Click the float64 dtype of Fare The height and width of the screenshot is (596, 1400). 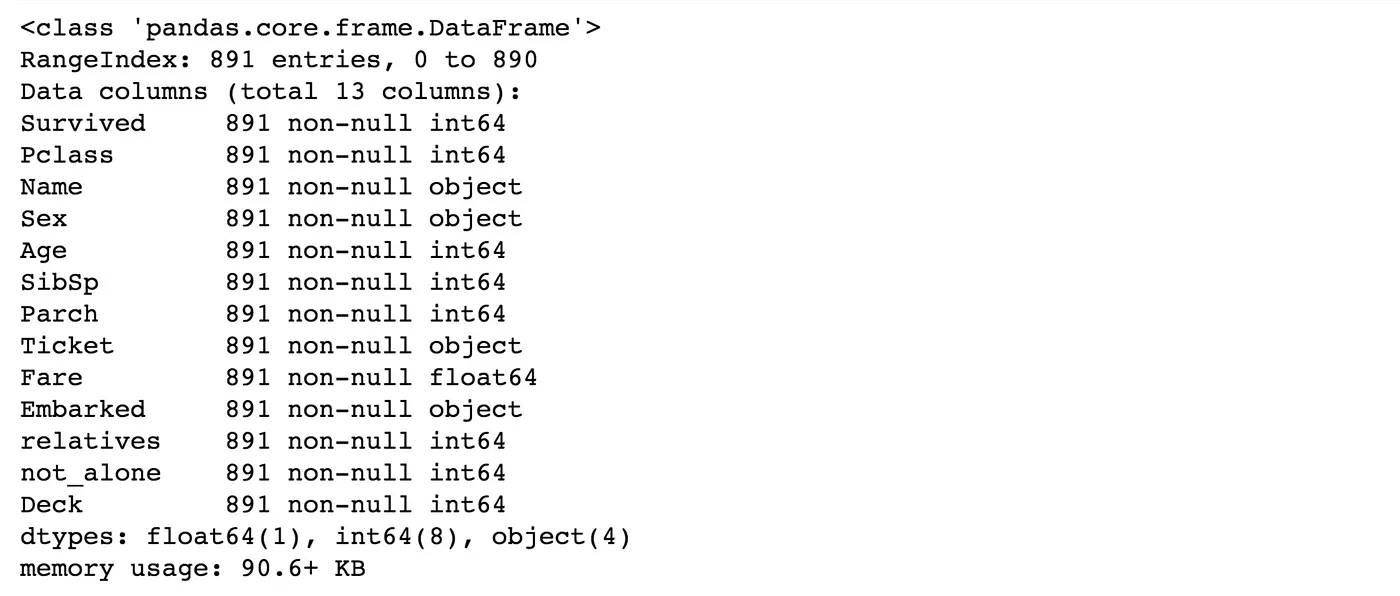(483, 378)
